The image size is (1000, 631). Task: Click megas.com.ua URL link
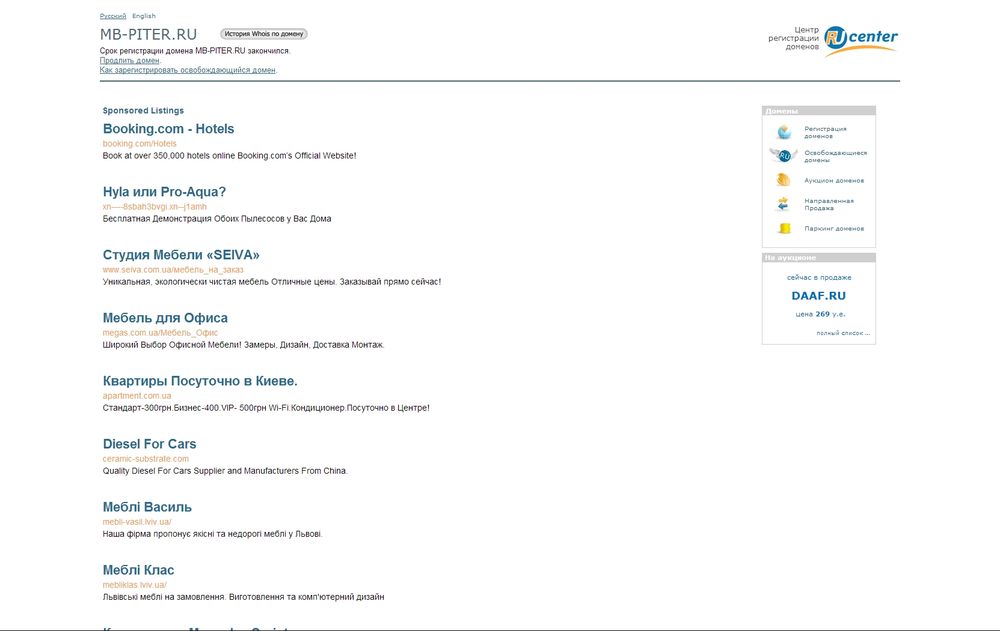click(160, 333)
